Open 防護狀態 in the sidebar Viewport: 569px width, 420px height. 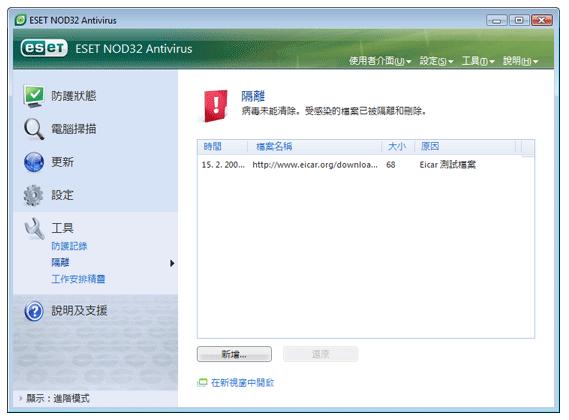click(74, 96)
